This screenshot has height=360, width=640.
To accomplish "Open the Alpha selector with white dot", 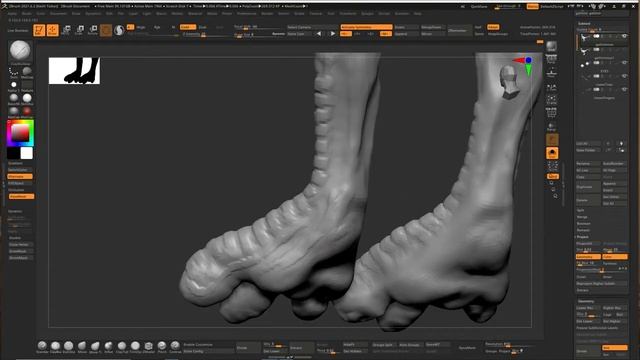I will [13, 85].
